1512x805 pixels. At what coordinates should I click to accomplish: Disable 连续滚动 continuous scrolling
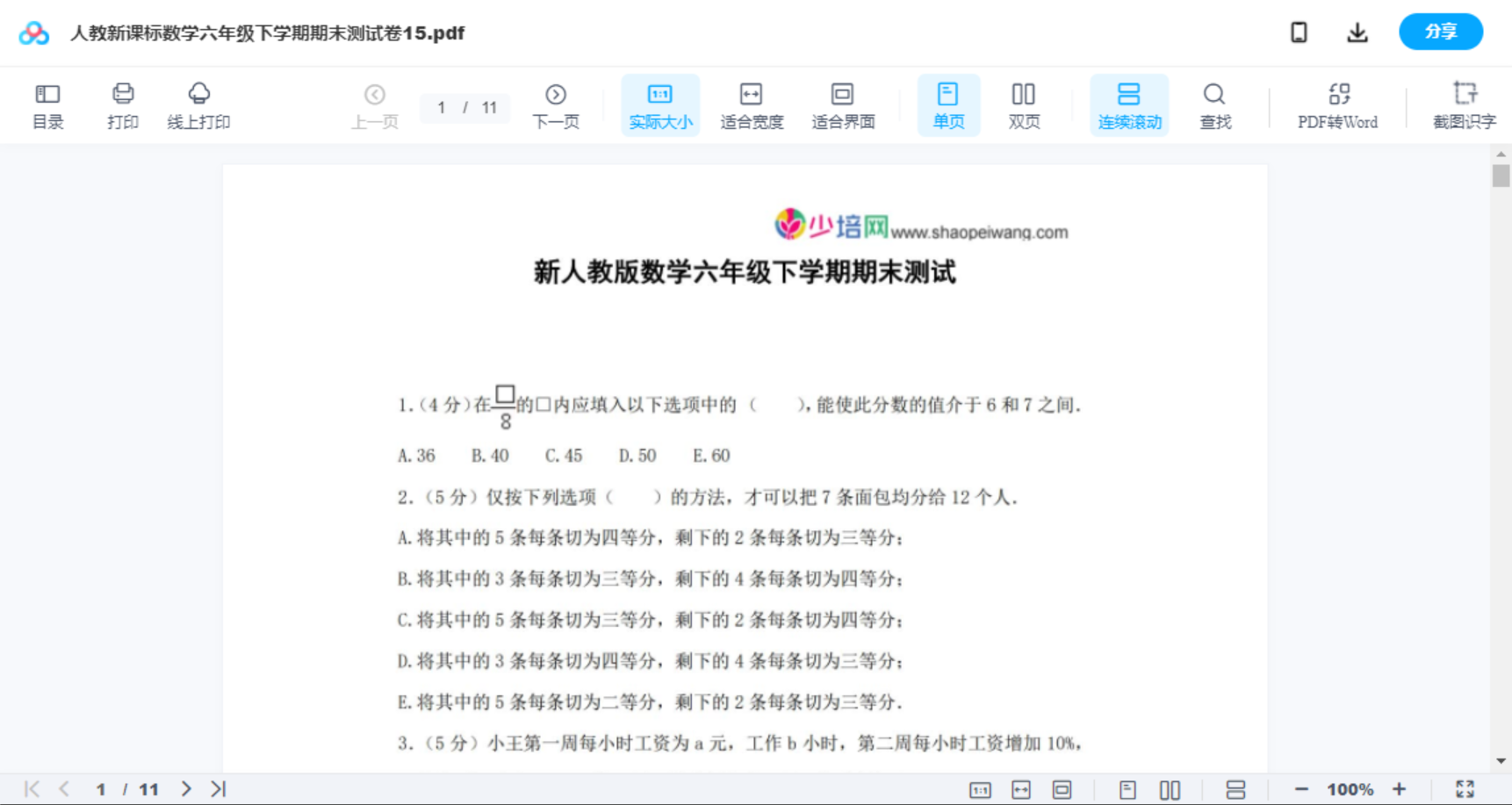click(1129, 104)
